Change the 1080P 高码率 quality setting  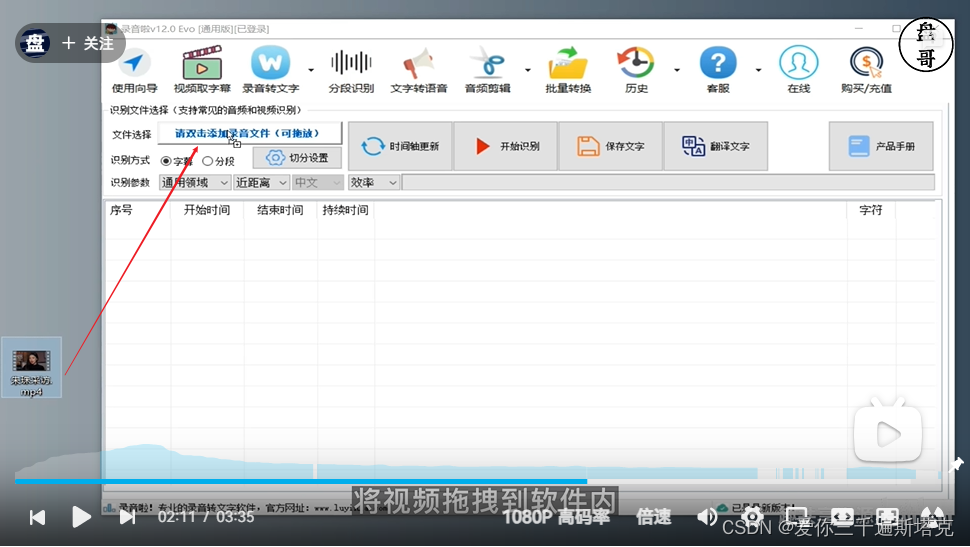pyautogui.click(x=557, y=517)
